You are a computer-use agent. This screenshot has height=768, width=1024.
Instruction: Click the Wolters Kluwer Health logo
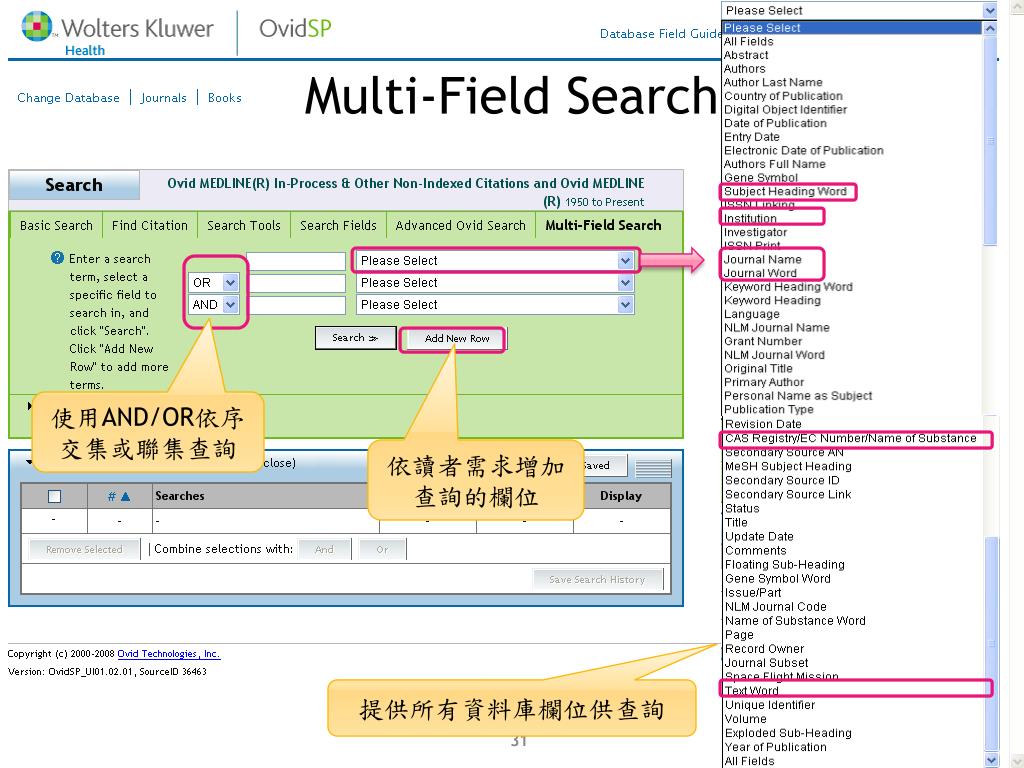coord(118,34)
